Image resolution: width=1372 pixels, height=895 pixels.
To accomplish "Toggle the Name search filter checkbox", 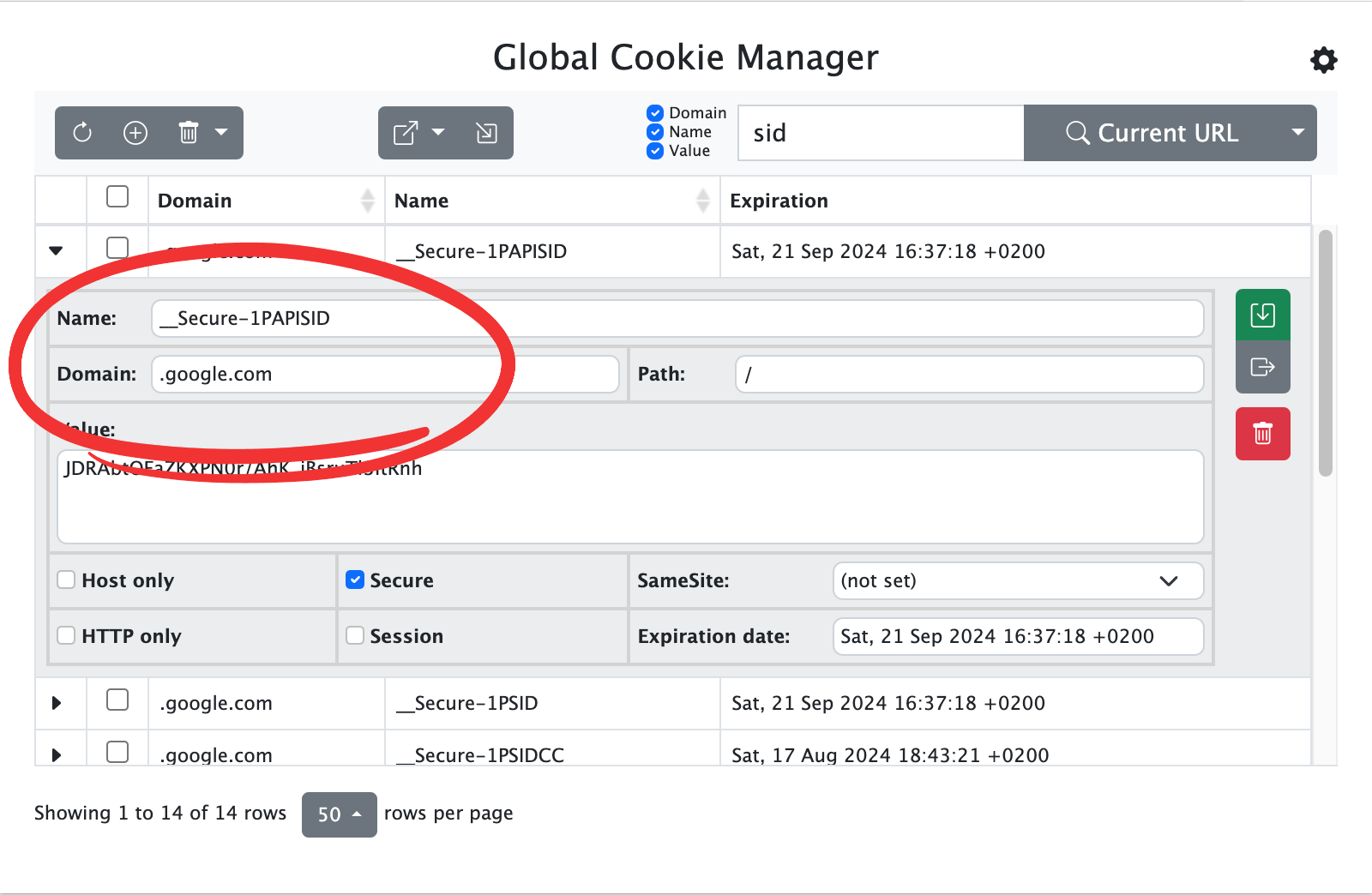I will tap(655, 132).
